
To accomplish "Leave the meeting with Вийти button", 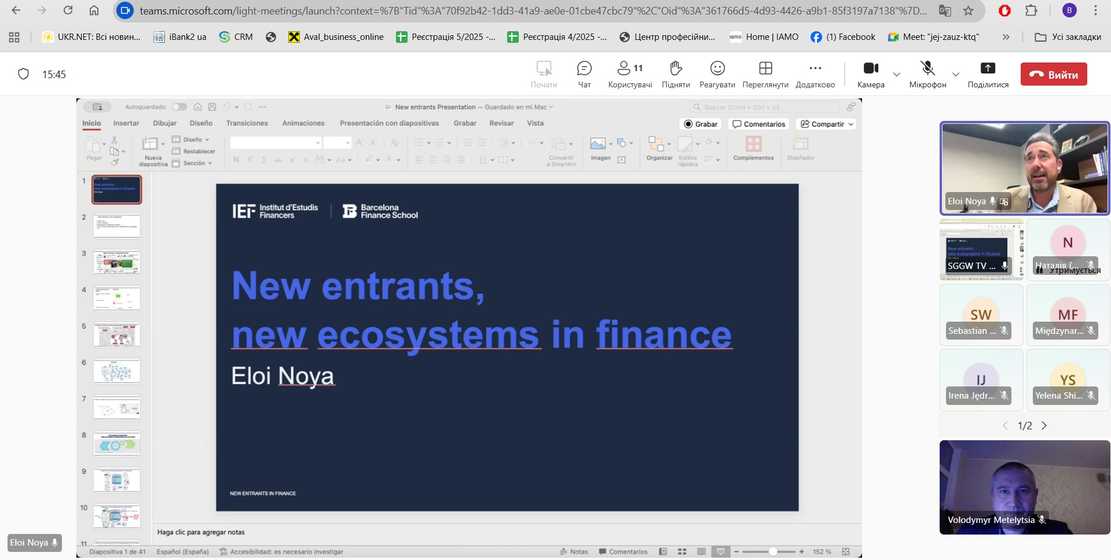I will click(1053, 75).
